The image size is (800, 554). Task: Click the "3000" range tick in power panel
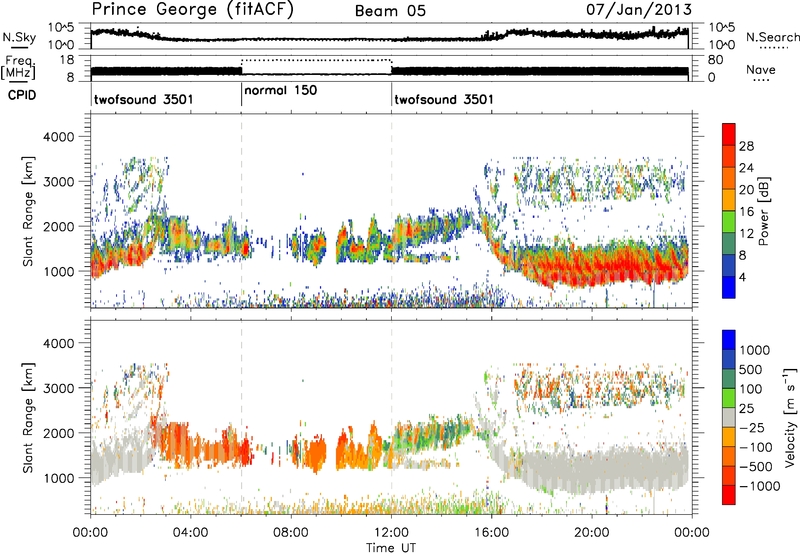click(x=59, y=182)
